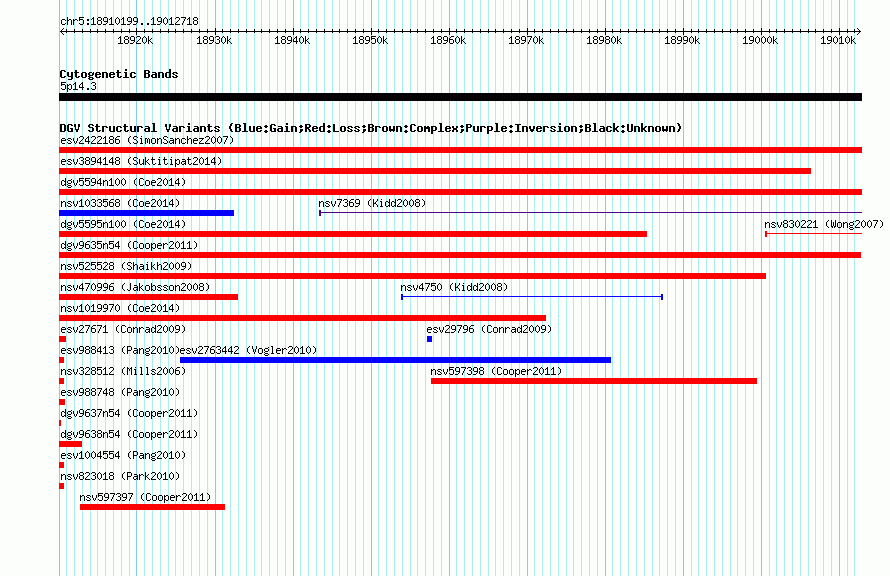Viewport: 890px width, 576px height.
Task: Click the Cytogenetic Bands track title
Action: click(119, 74)
